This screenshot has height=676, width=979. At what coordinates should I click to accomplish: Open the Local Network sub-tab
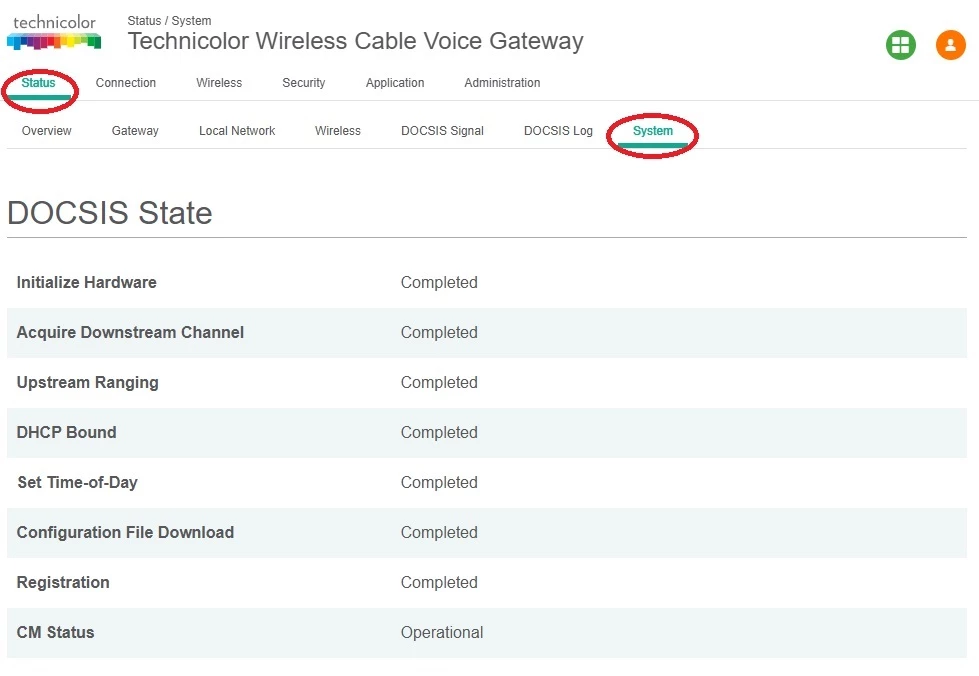(237, 131)
